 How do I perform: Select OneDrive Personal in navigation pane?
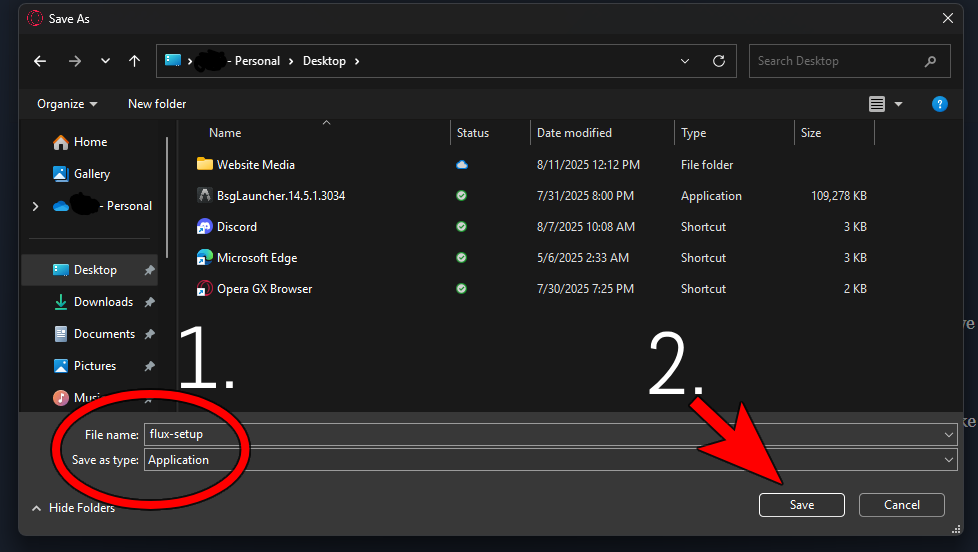[103, 206]
